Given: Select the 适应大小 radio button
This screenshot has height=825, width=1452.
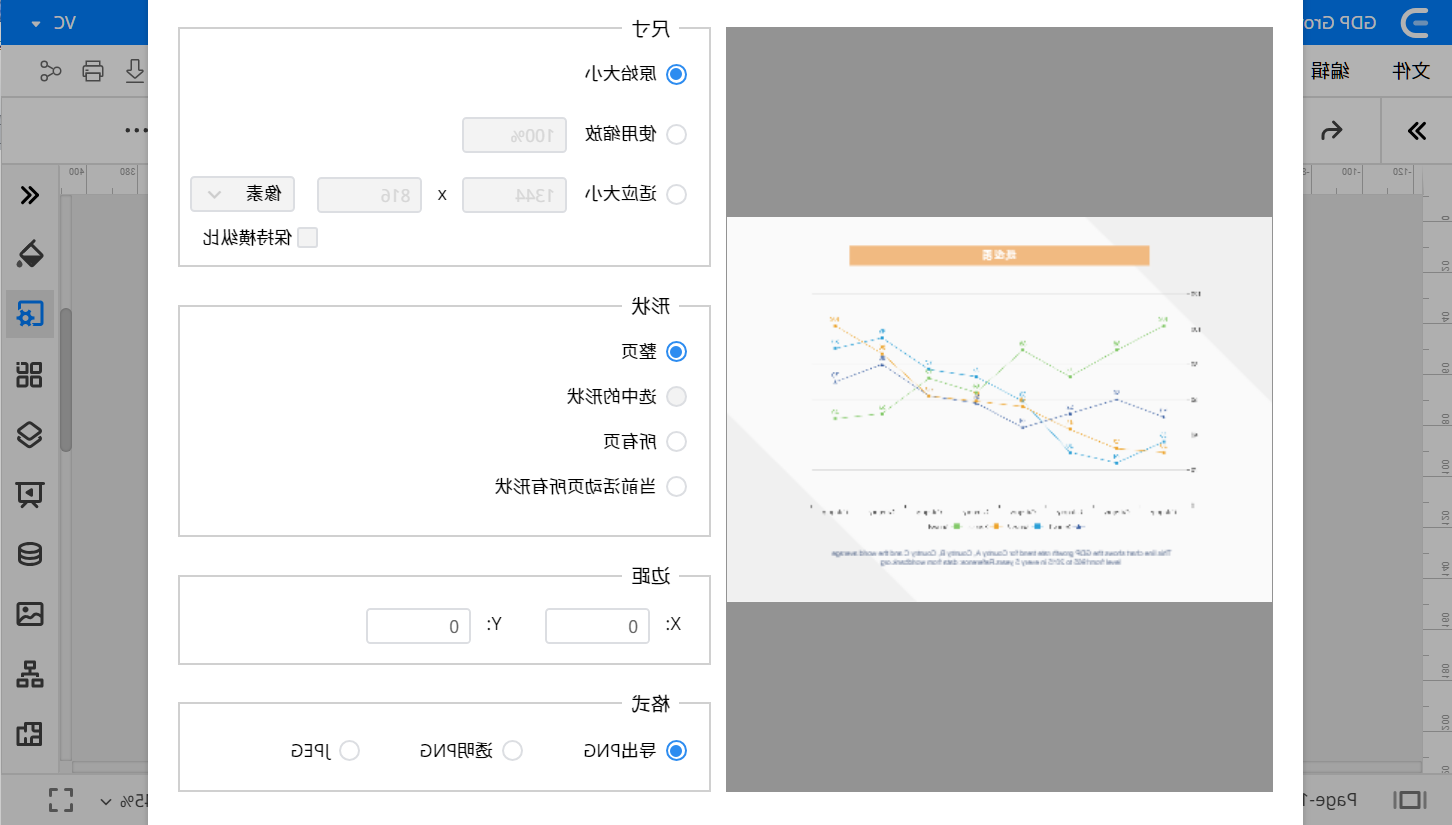Looking at the screenshot, I should pyautogui.click(x=677, y=195).
